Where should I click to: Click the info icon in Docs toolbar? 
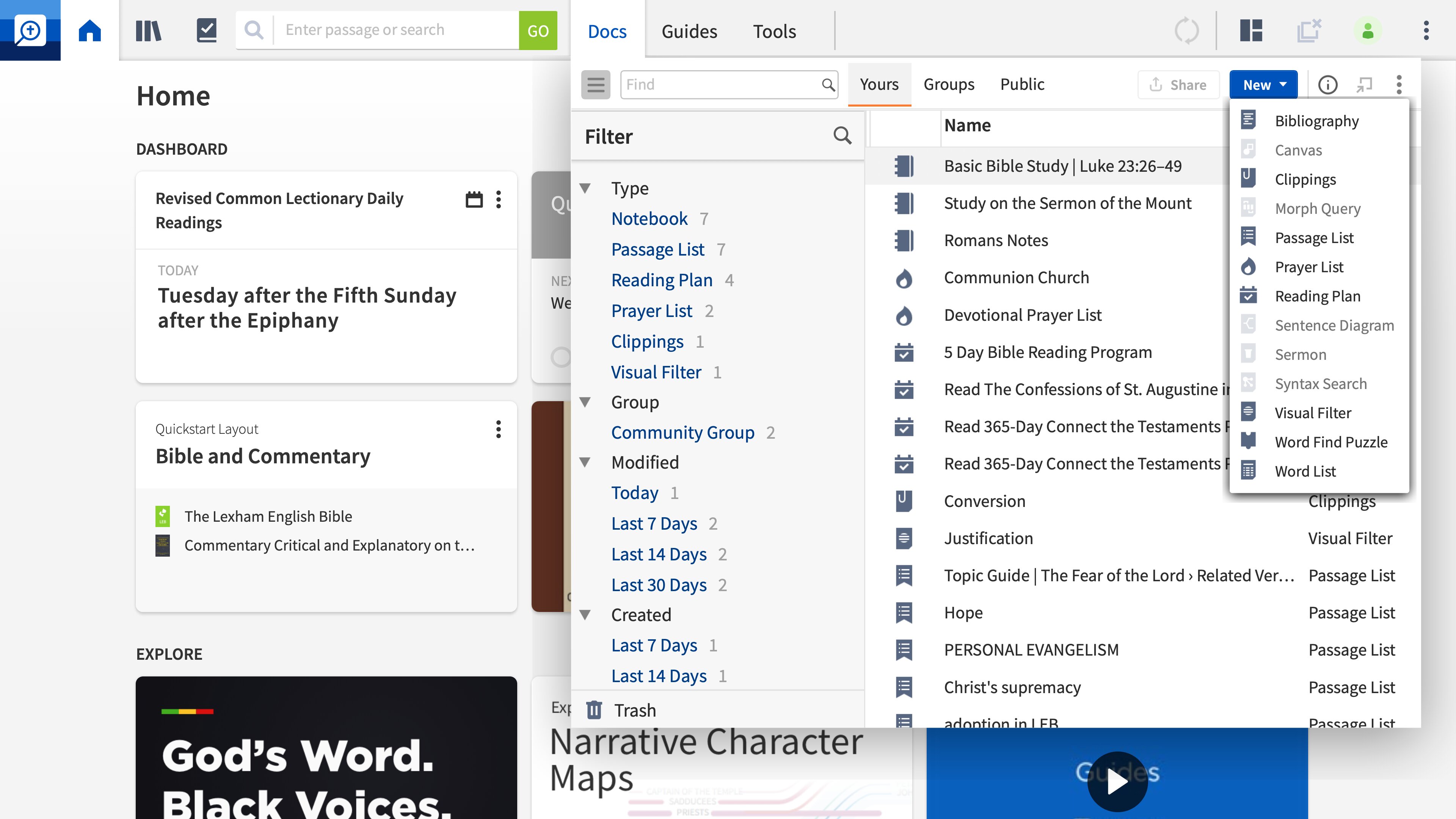pyautogui.click(x=1328, y=85)
